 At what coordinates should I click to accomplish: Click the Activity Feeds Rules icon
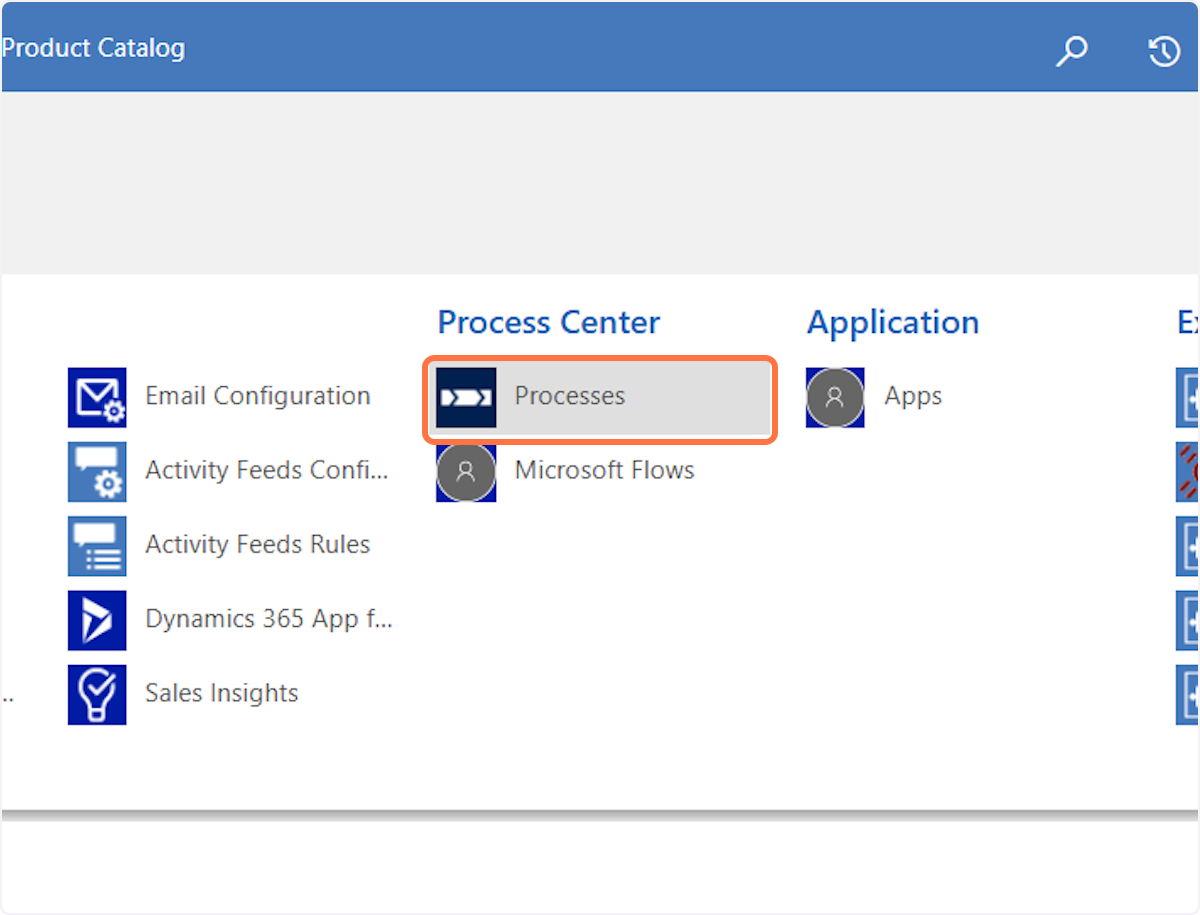click(97, 546)
